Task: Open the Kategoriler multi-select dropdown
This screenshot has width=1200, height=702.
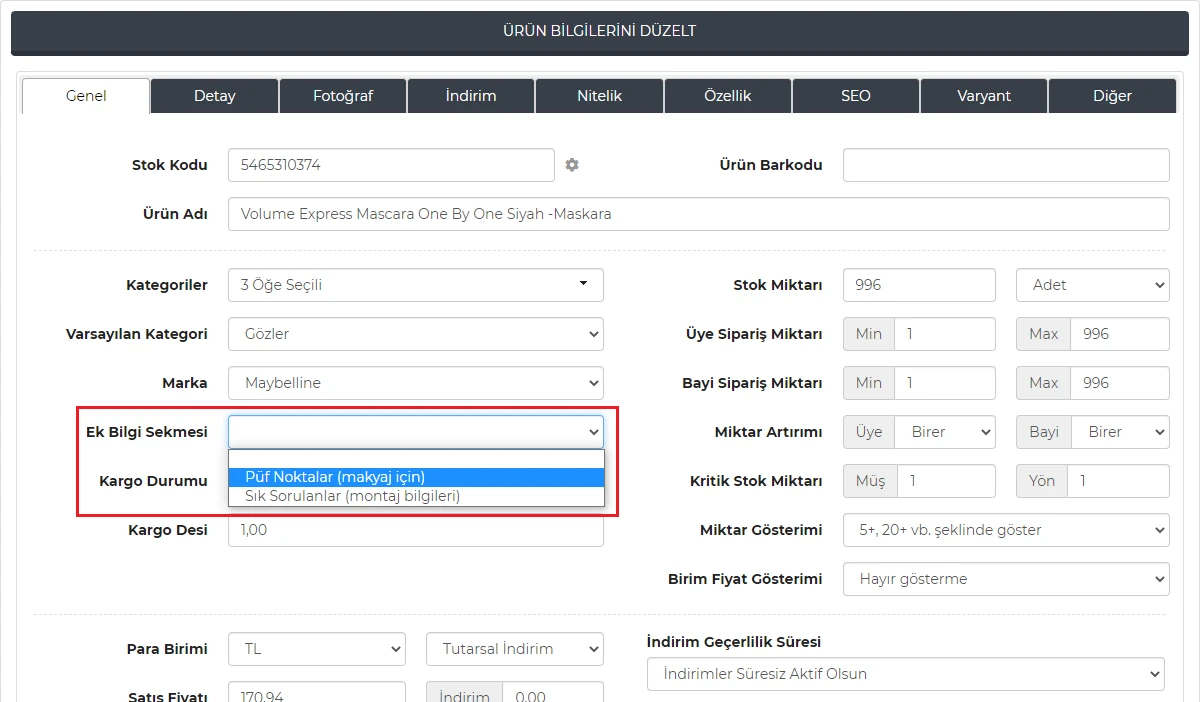Action: point(416,285)
